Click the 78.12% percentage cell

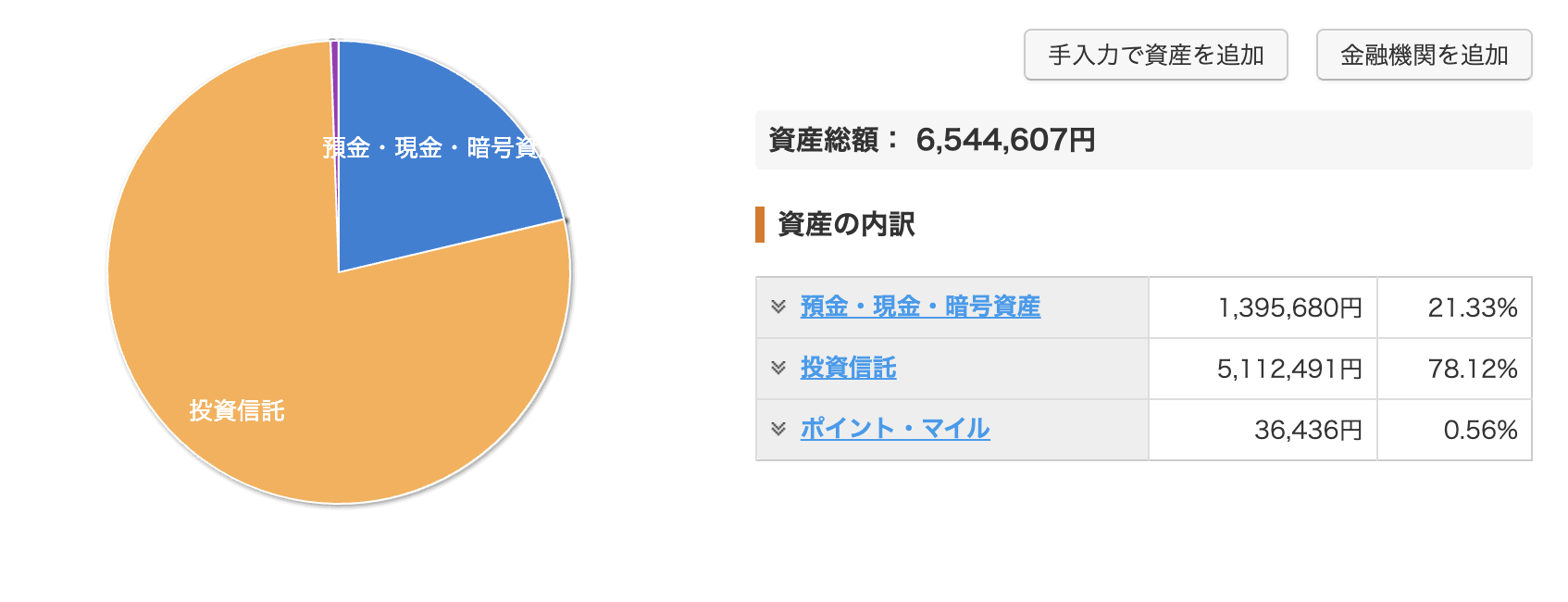1454,369
